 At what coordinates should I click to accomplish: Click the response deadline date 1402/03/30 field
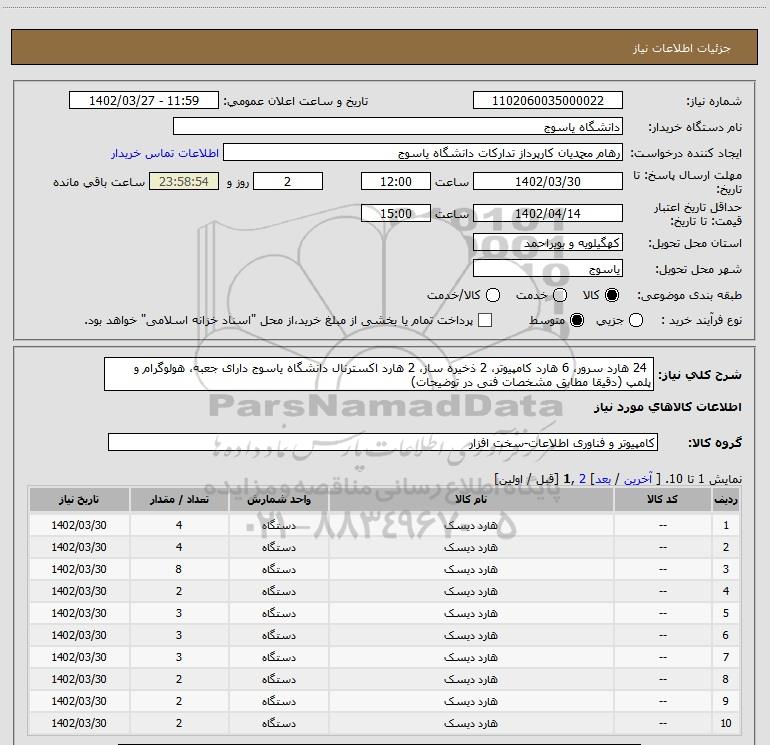pos(548,181)
